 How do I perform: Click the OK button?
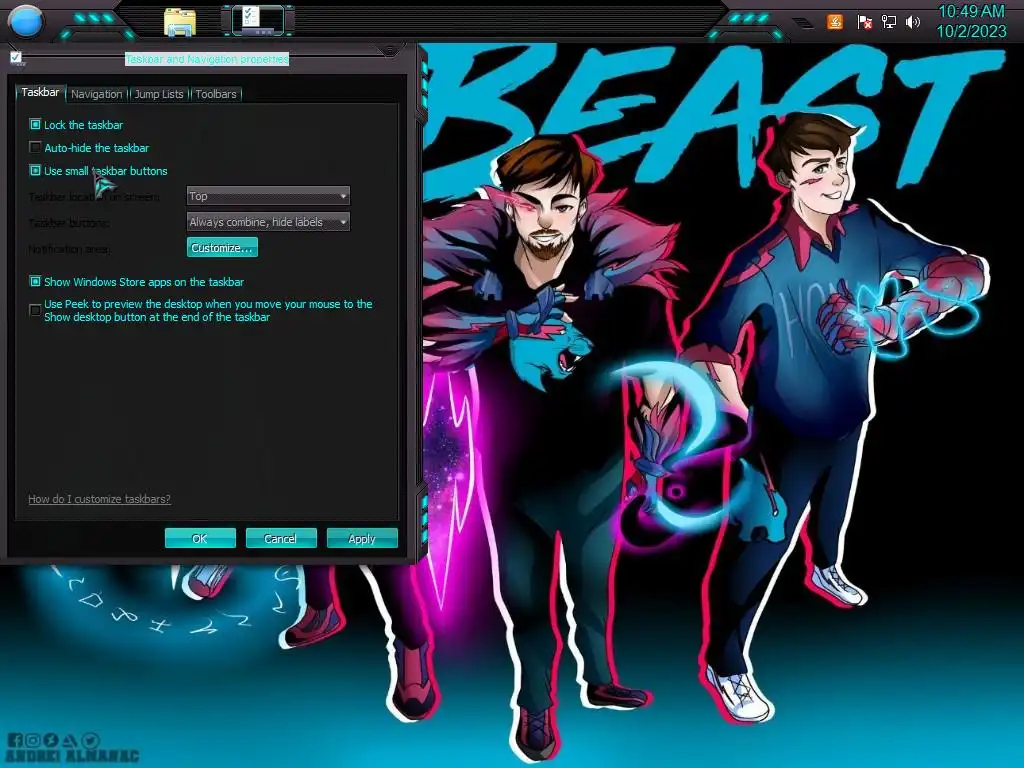pyautogui.click(x=200, y=538)
